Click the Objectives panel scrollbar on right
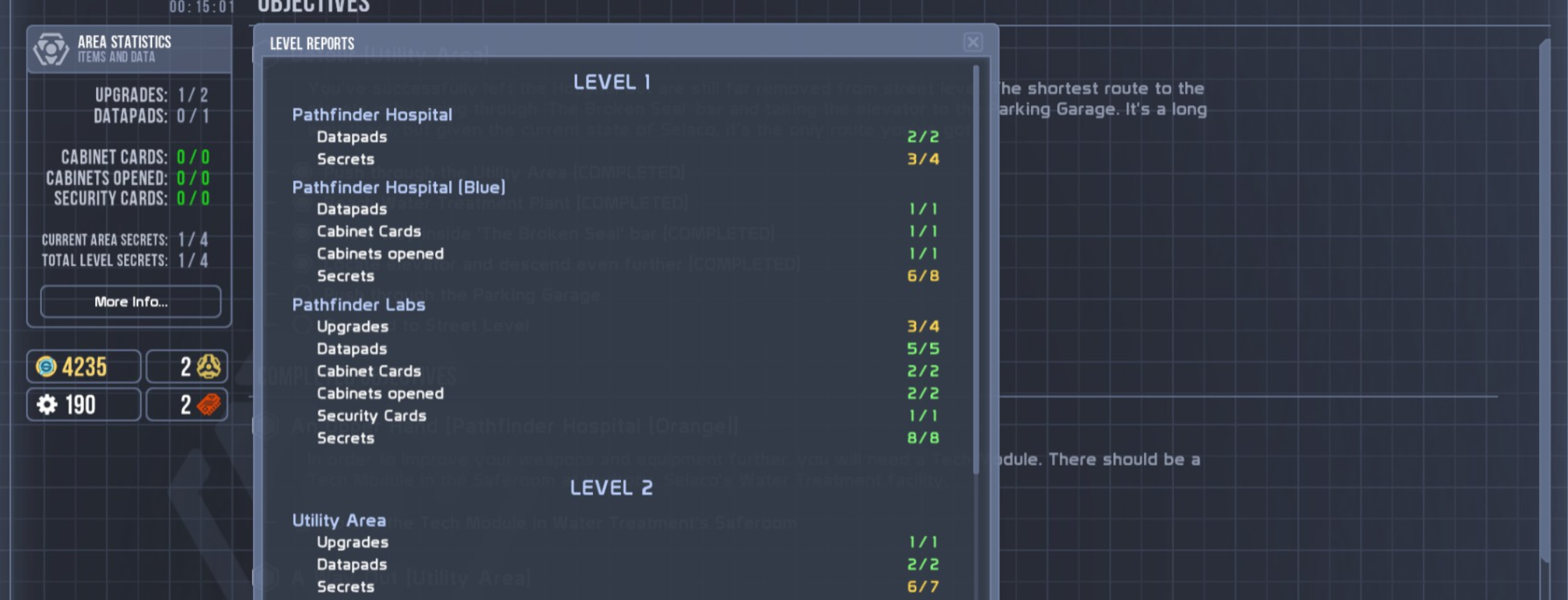 (x=1545, y=301)
